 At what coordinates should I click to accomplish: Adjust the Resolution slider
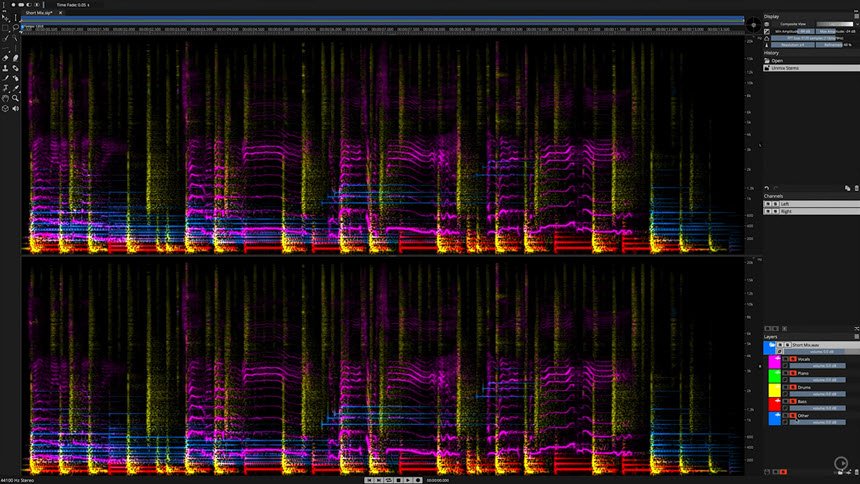[793, 45]
